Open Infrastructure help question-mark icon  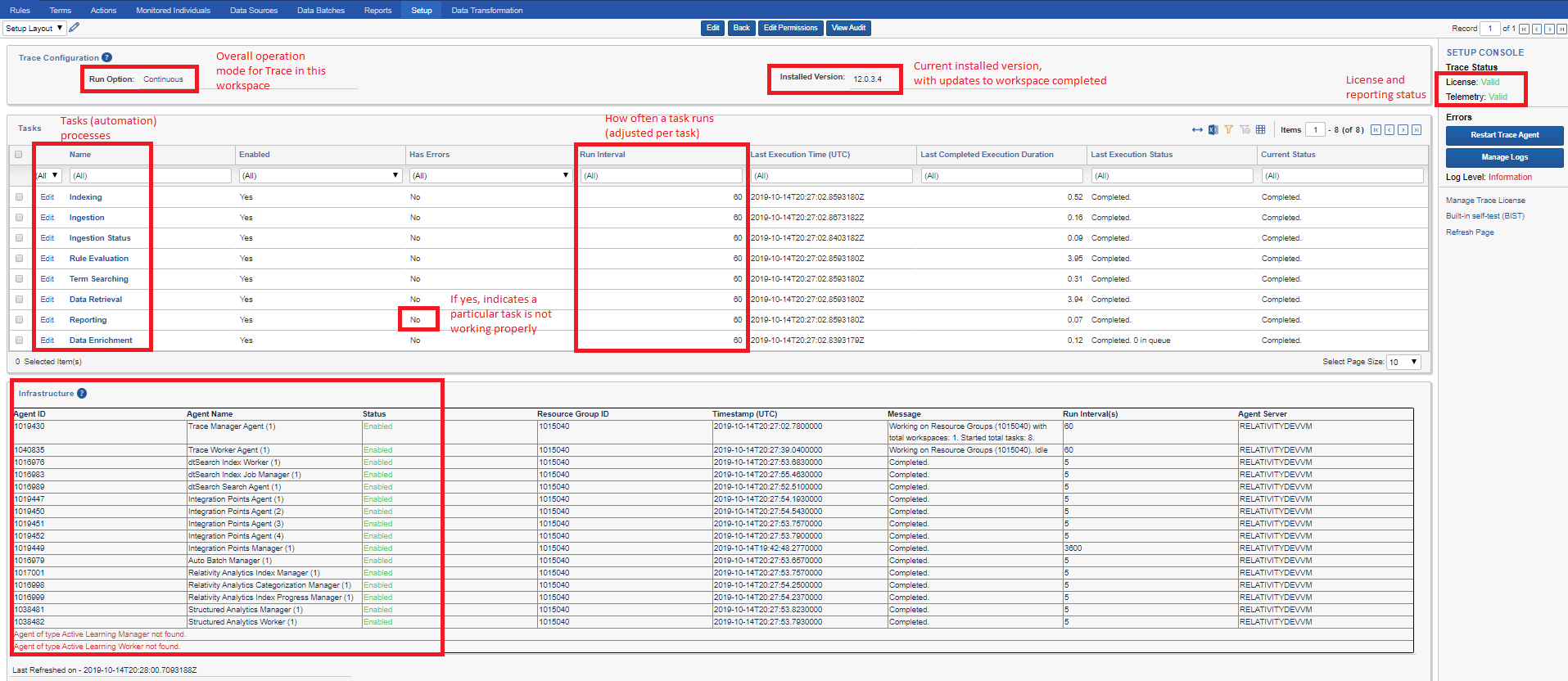coord(82,394)
